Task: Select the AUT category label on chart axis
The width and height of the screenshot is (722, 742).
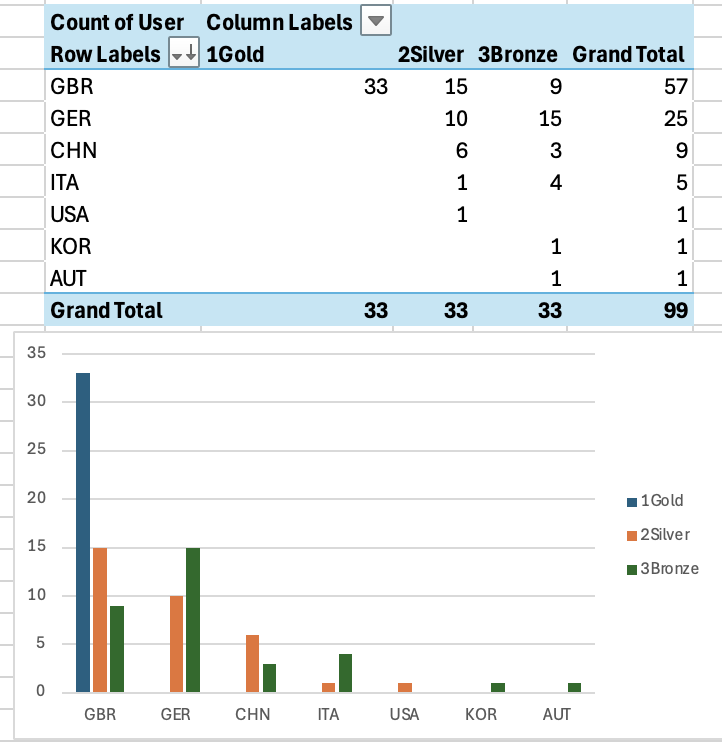Action: (556, 715)
